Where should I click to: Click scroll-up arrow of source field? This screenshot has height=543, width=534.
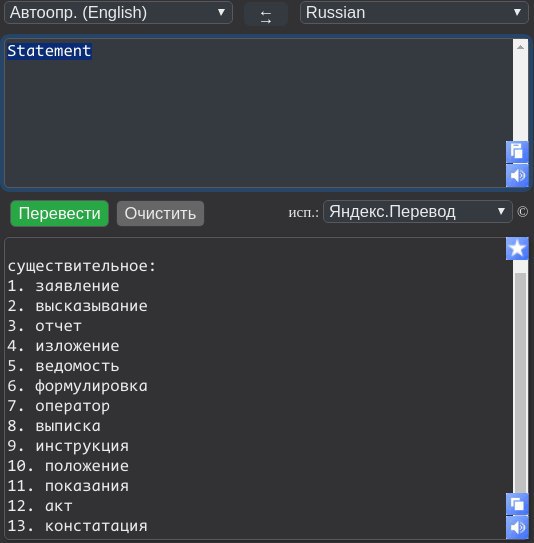pyautogui.click(x=520, y=47)
